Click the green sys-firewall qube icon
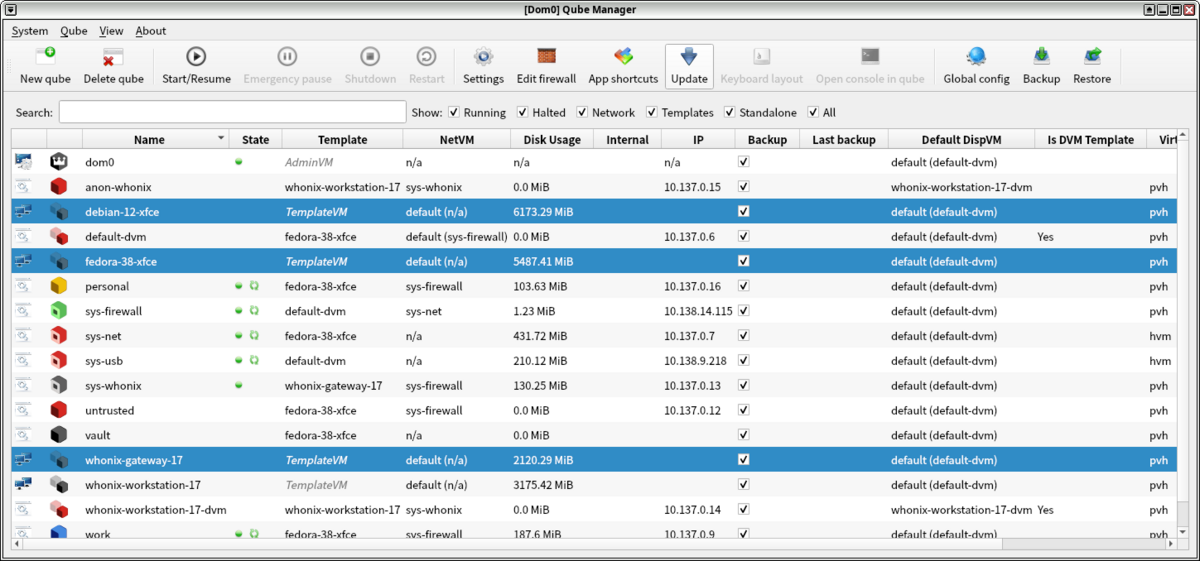 (x=59, y=311)
